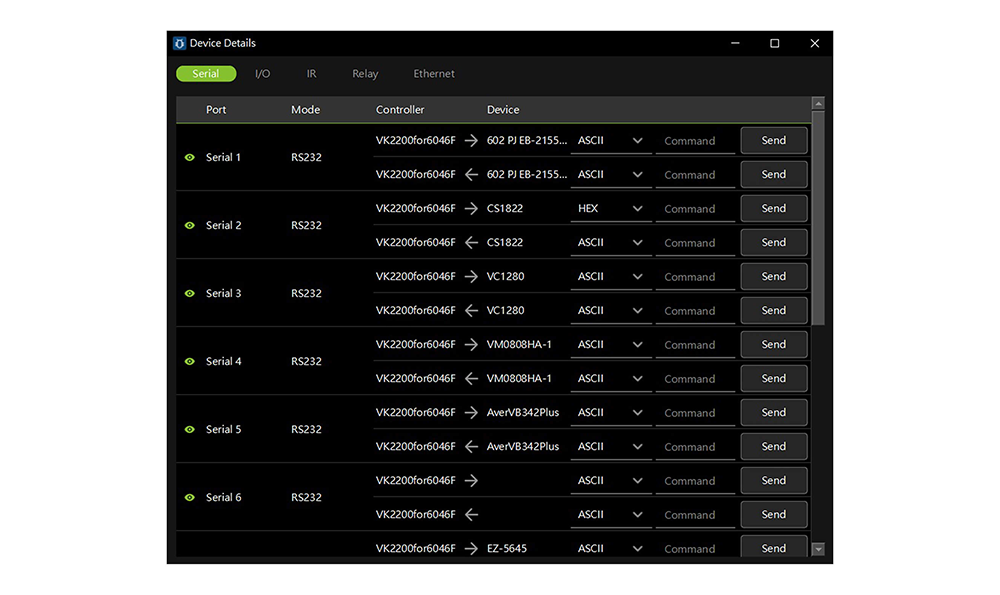
Task: Click outgoing arrow icon for EZ-5645 row
Action: click(x=471, y=549)
